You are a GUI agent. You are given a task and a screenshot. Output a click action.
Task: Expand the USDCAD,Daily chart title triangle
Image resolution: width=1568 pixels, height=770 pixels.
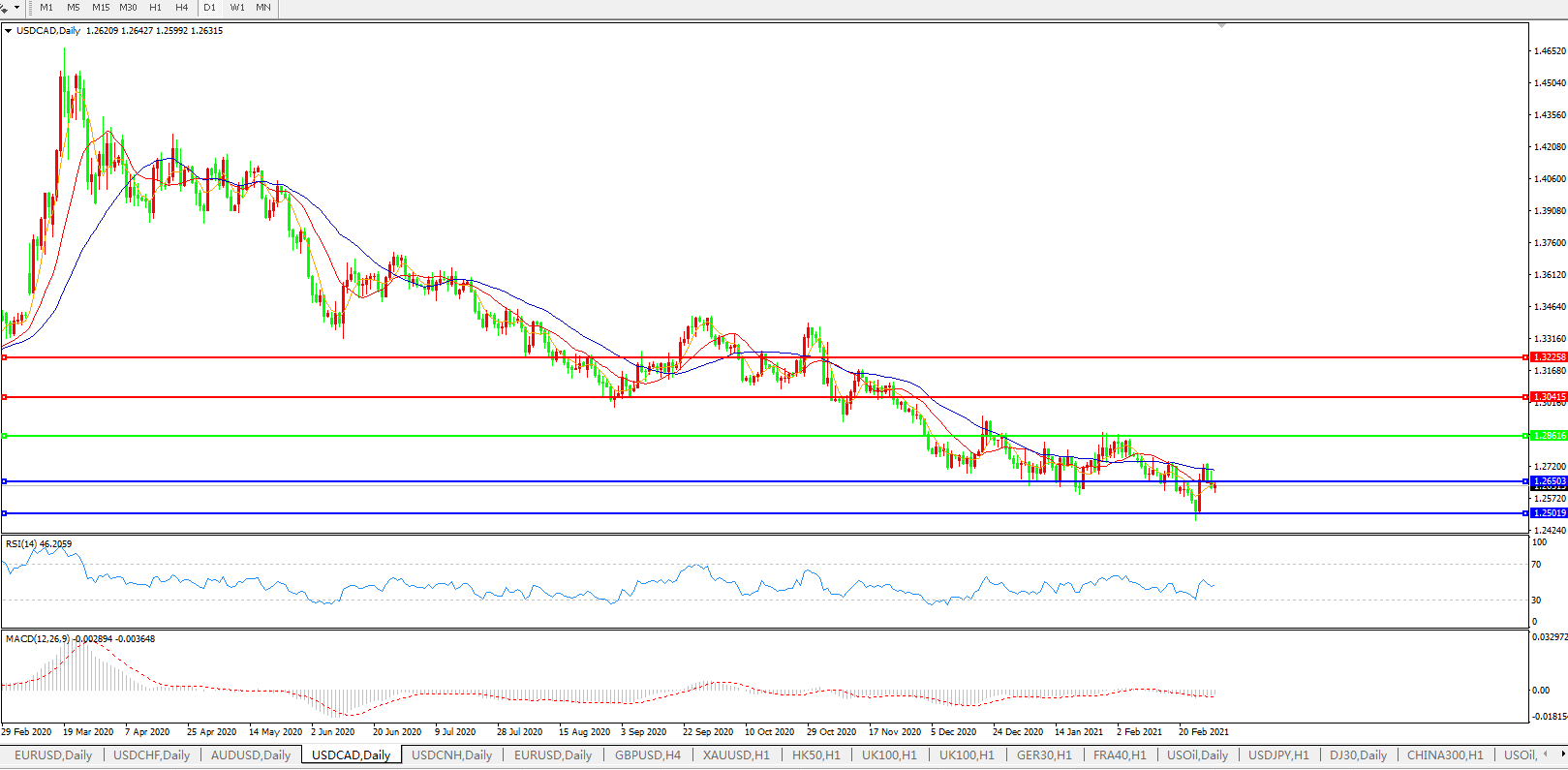click(9, 31)
